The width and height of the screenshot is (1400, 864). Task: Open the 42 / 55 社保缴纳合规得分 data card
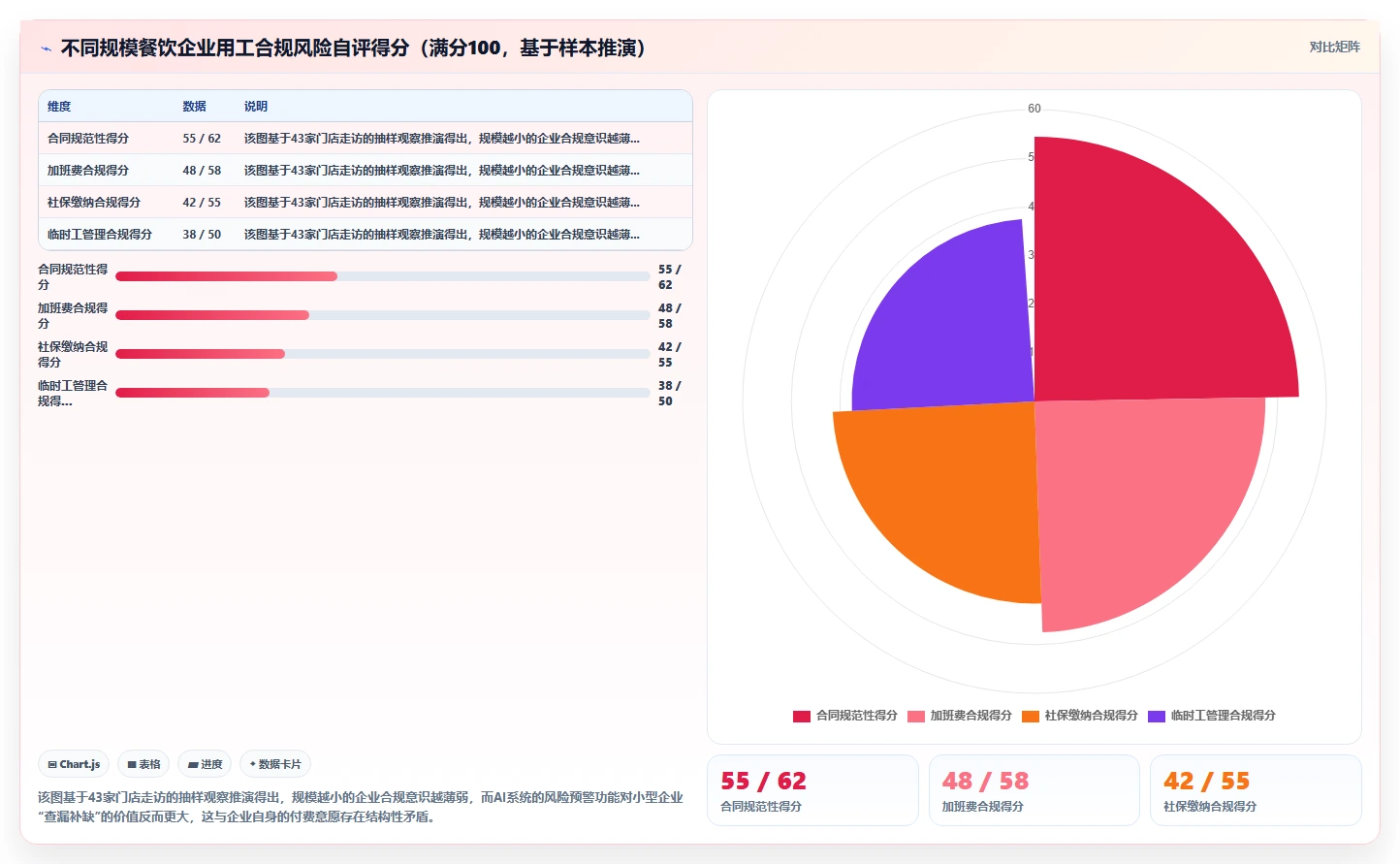[x=1256, y=790]
